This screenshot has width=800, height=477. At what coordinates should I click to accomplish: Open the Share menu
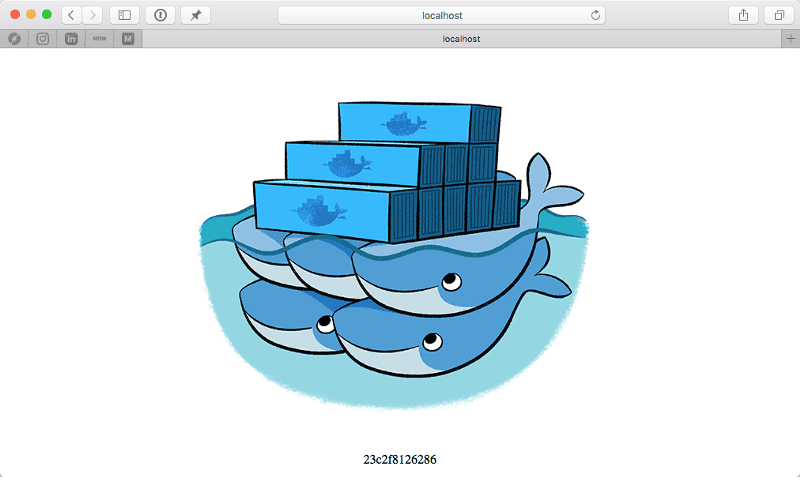(x=742, y=15)
